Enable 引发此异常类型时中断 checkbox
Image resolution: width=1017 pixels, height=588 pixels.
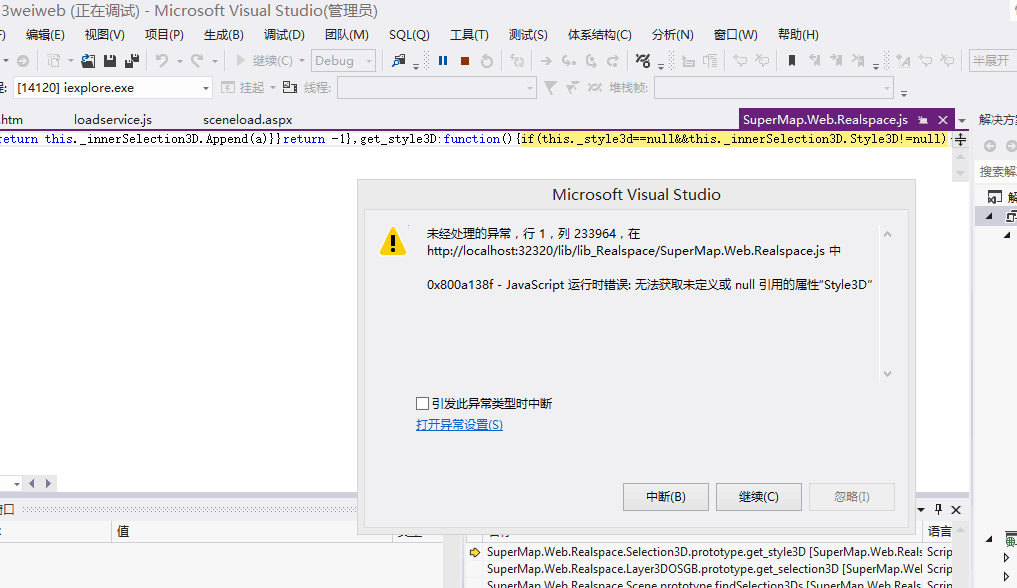click(422, 404)
